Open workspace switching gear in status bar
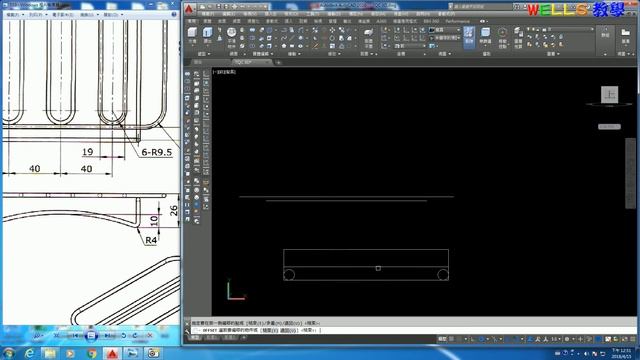640x360 pixels. click(x=567, y=339)
